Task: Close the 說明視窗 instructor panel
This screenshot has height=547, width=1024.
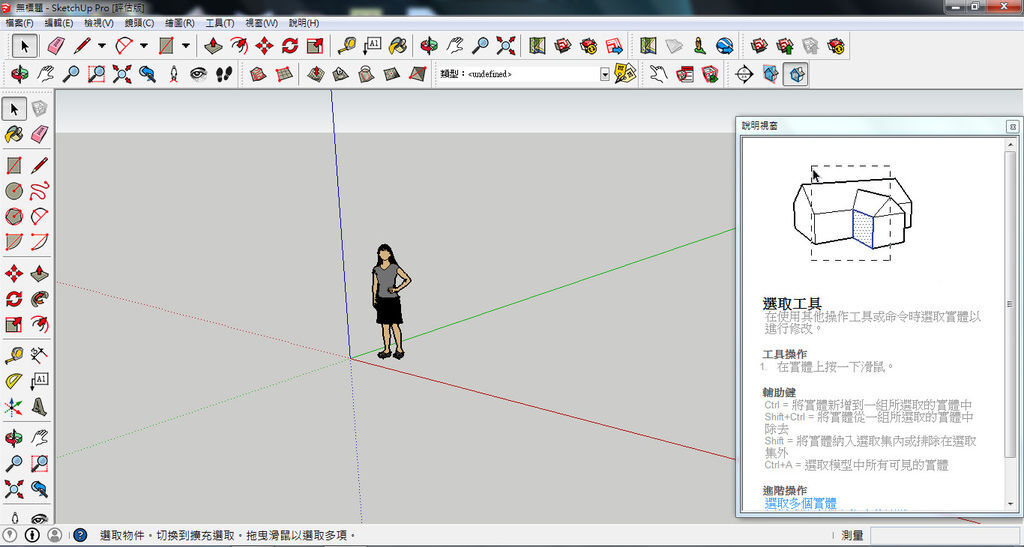Action: (x=1012, y=126)
